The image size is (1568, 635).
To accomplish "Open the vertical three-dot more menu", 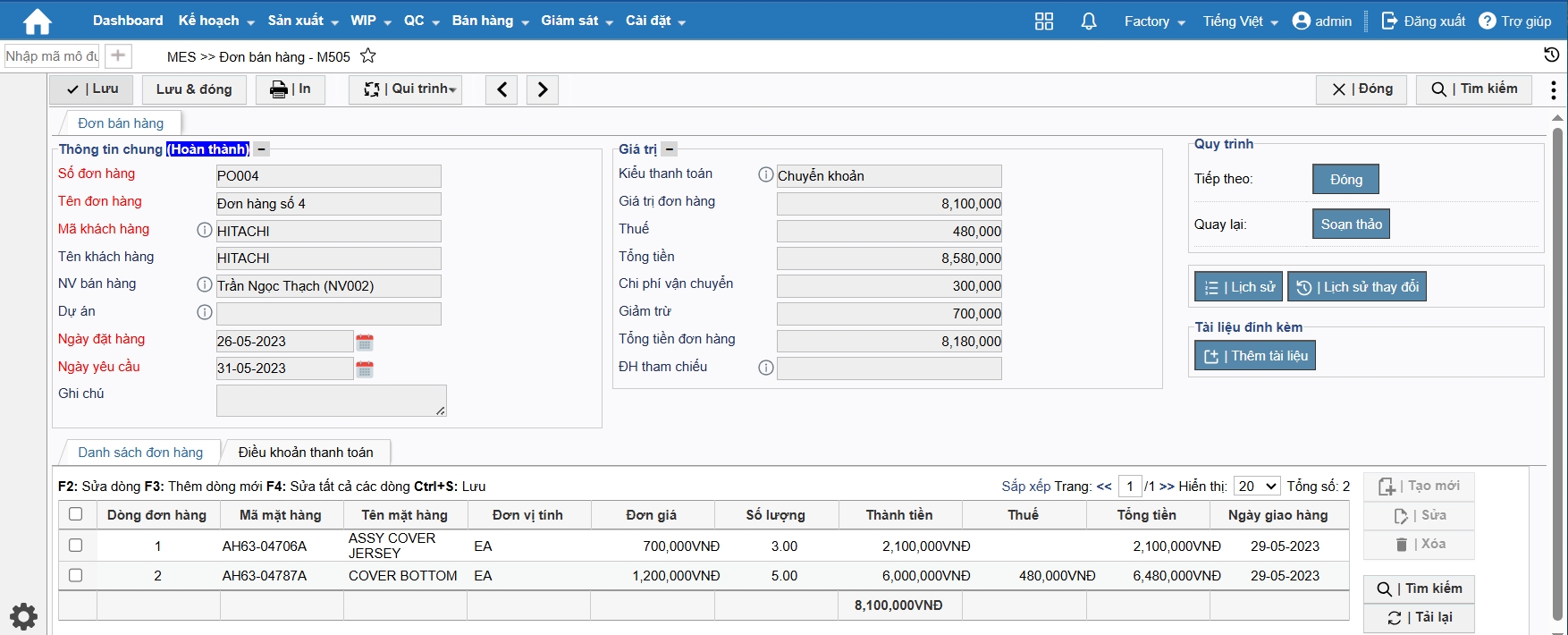I will (1554, 89).
